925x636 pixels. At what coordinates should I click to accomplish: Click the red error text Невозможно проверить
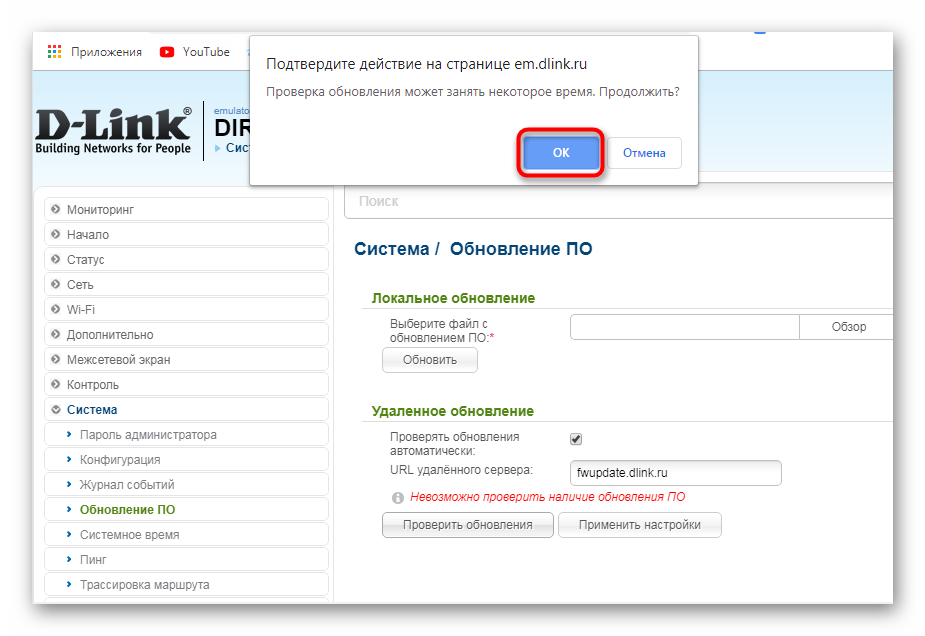[547, 497]
